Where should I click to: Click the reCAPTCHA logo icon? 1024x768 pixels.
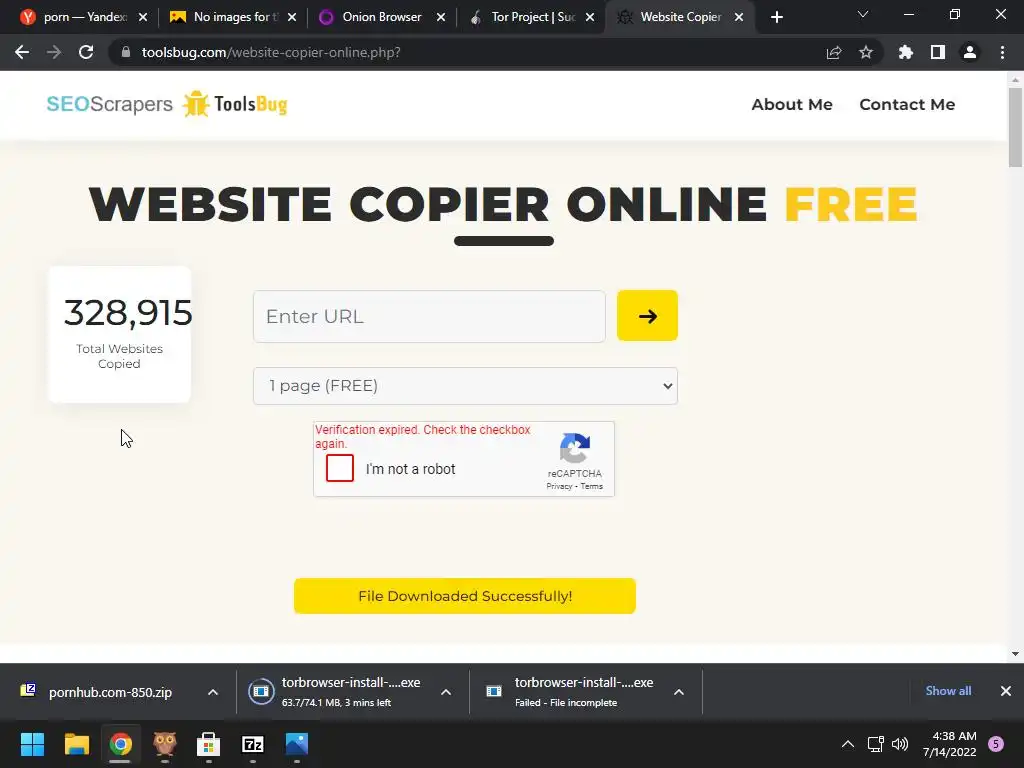pyautogui.click(x=575, y=448)
